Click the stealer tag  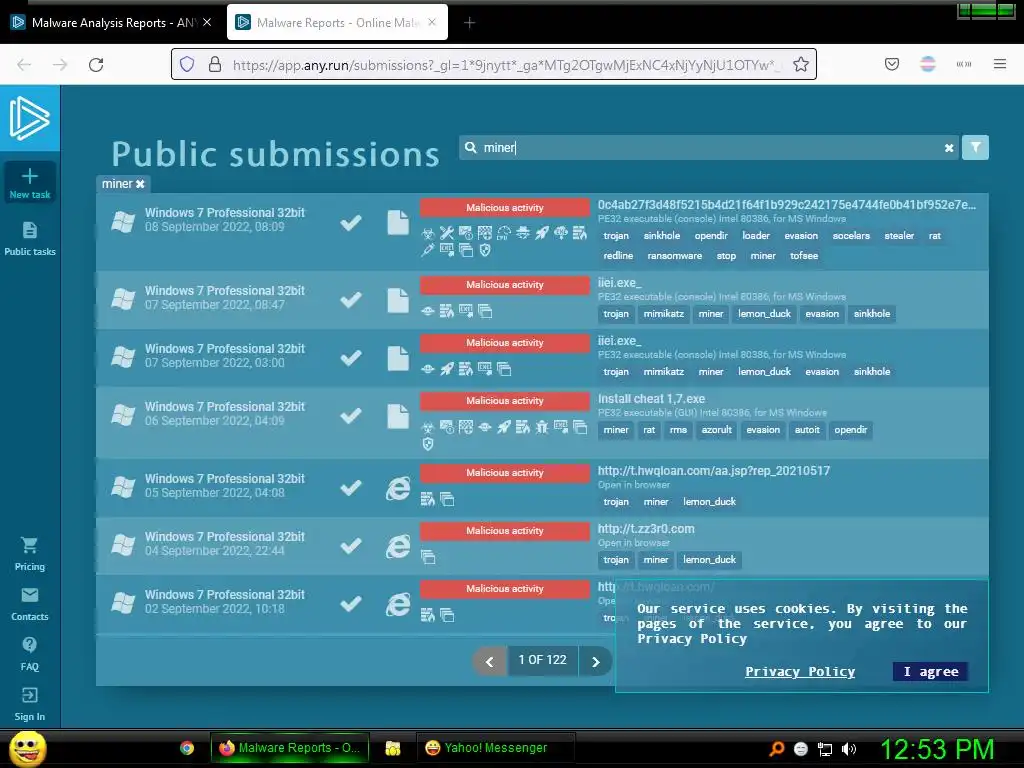pyautogui.click(x=899, y=236)
